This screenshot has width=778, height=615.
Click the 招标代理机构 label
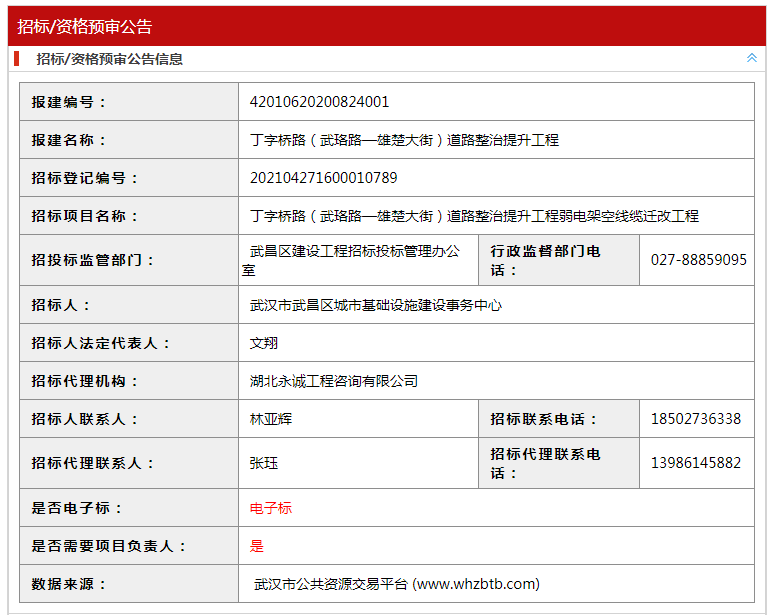point(85,381)
